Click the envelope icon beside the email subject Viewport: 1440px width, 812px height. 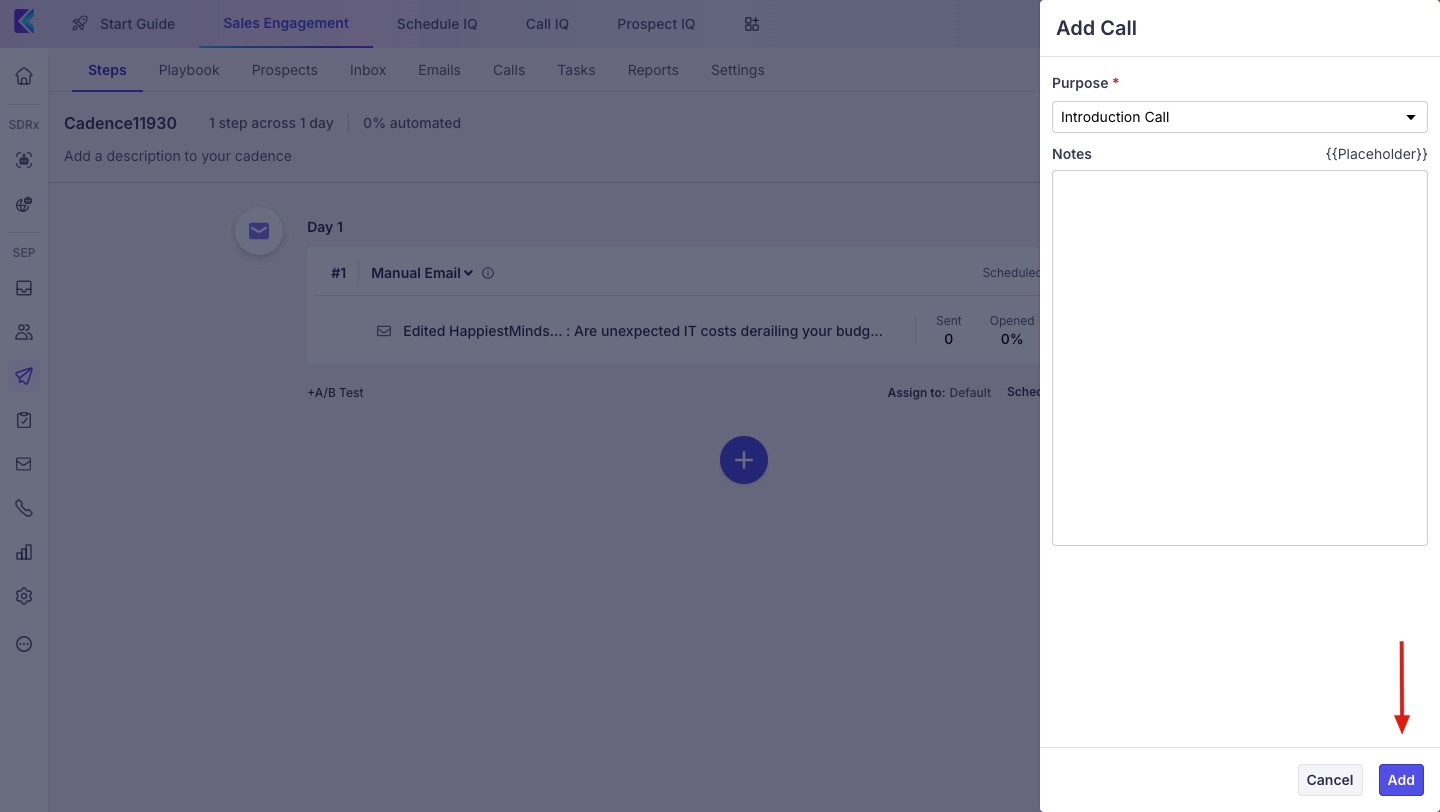[x=384, y=331]
